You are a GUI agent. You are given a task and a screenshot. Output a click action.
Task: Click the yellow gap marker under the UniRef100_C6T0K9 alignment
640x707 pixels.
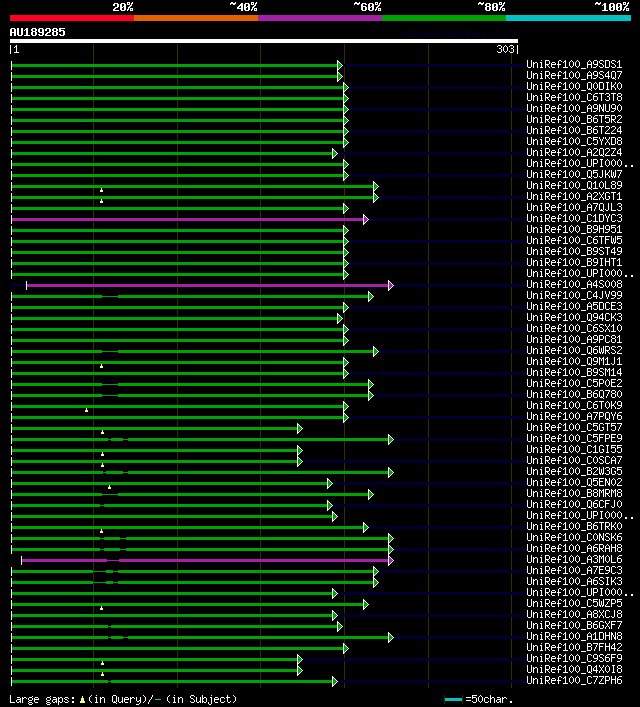[87, 410]
